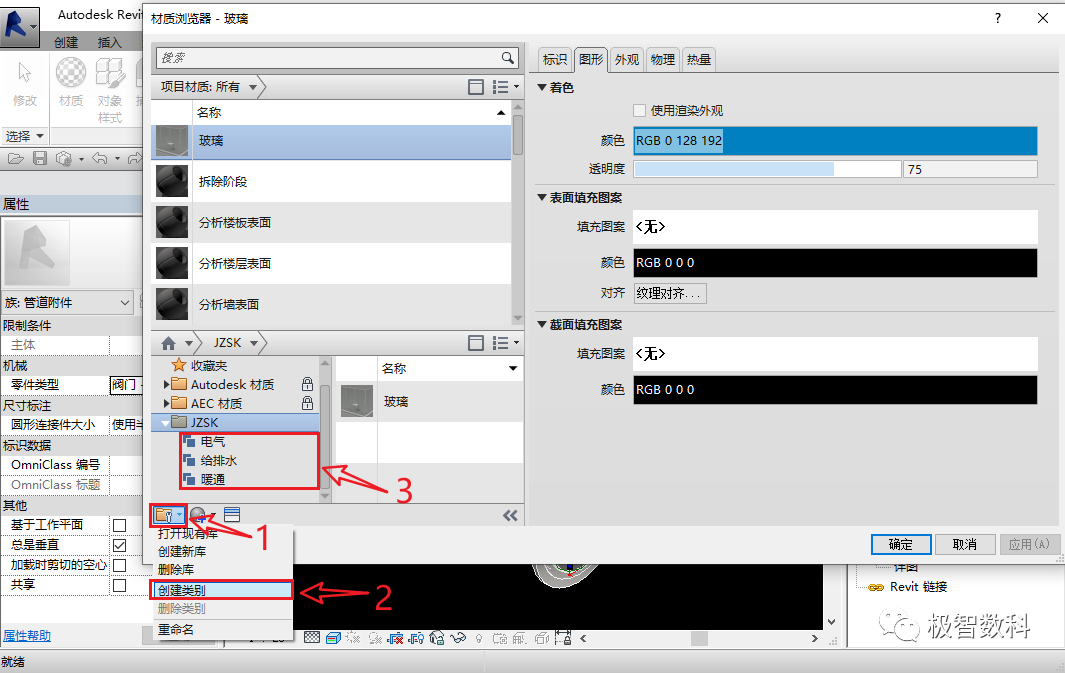This screenshot has height=673, width=1065.
Task: Click the lock icon beside AEC 材质
Action: [307, 403]
